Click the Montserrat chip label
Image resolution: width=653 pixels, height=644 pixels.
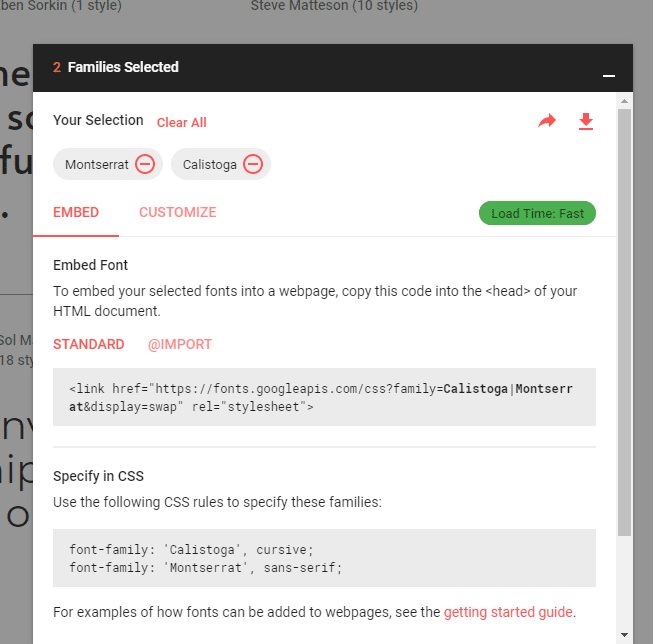tap(97, 165)
